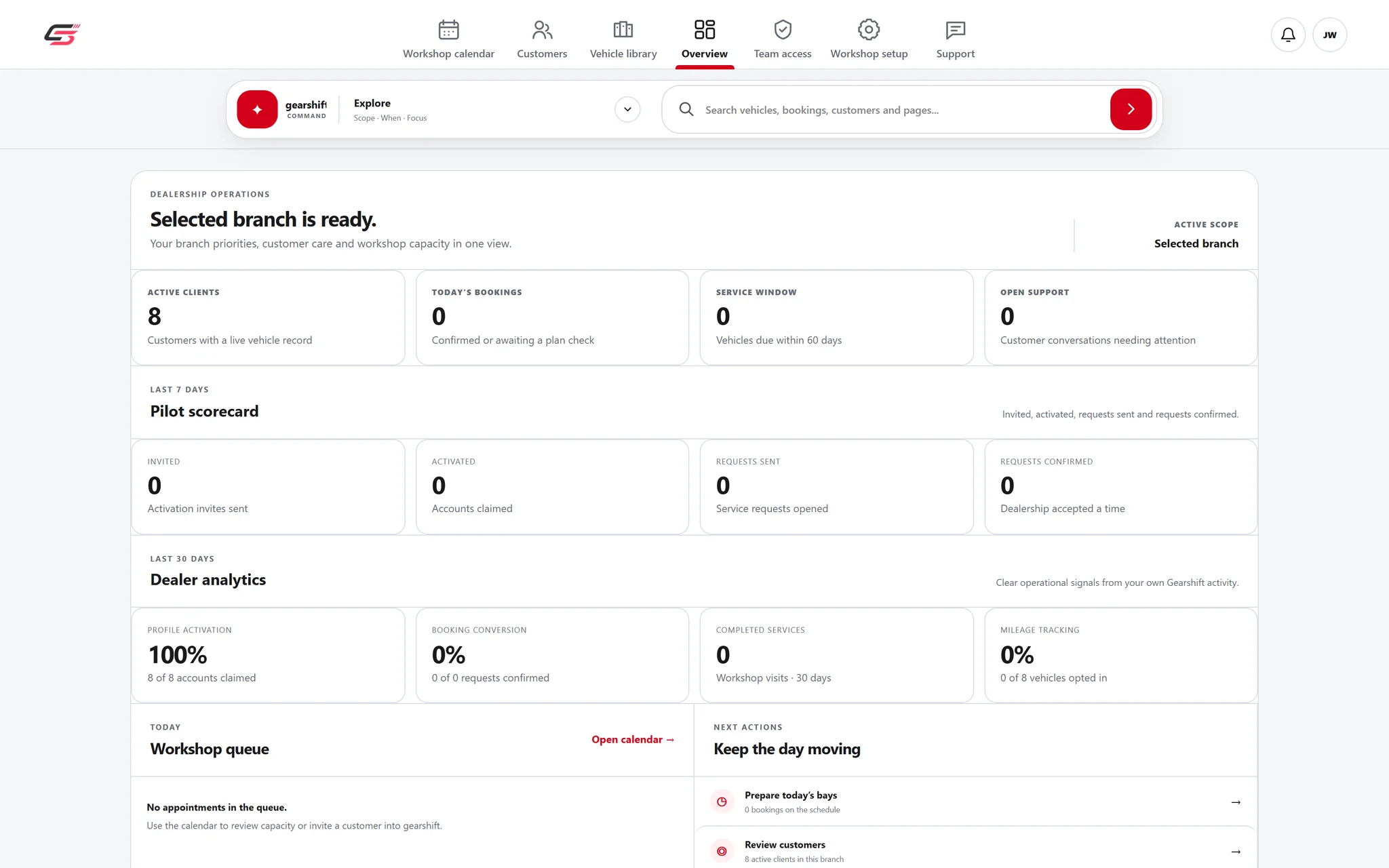The image size is (1389, 868).
Task: Open notifications bell
Action: point(1288,35)
